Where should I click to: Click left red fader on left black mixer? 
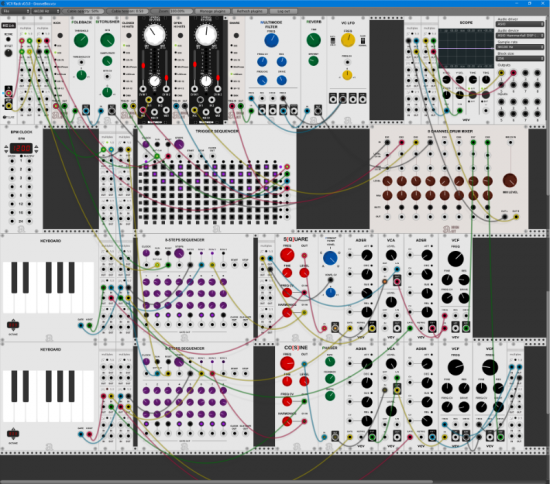[143, 66]
